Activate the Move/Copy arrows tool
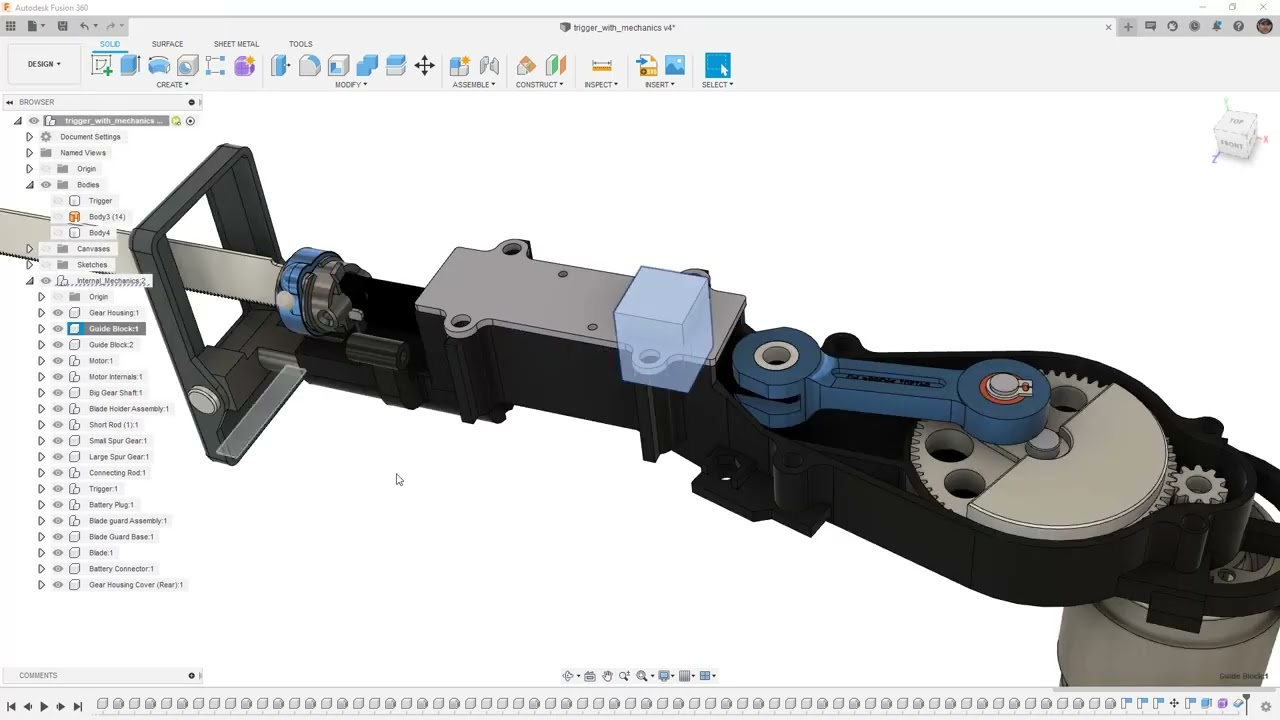 click(x=424, y=66)
